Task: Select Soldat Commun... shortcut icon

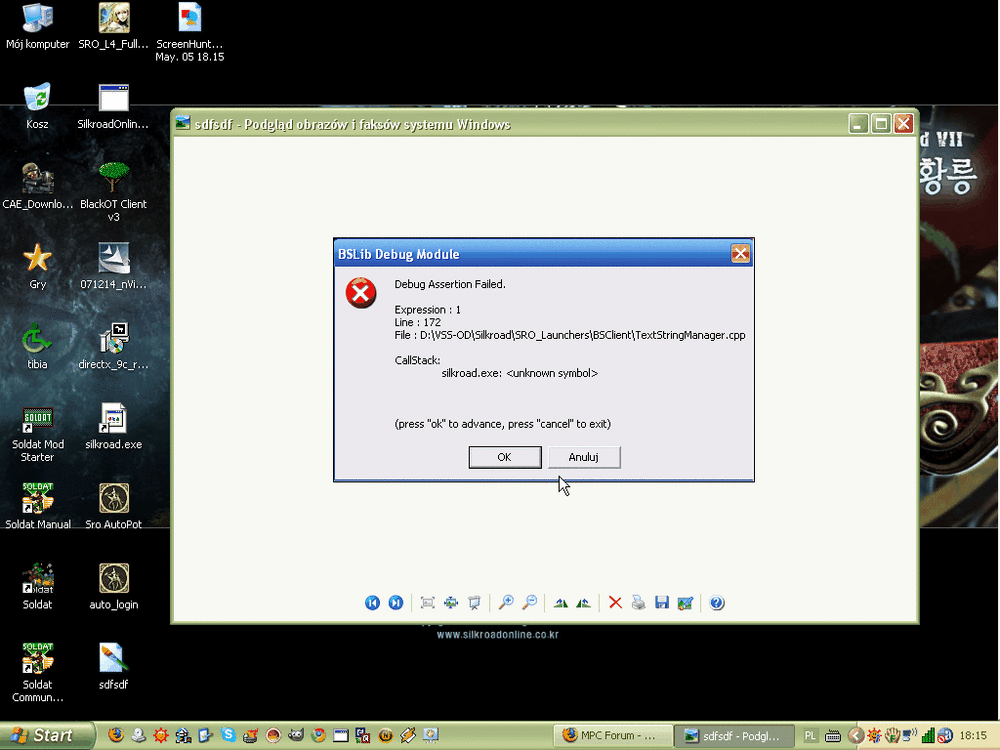Action: [x=38, y=673]
